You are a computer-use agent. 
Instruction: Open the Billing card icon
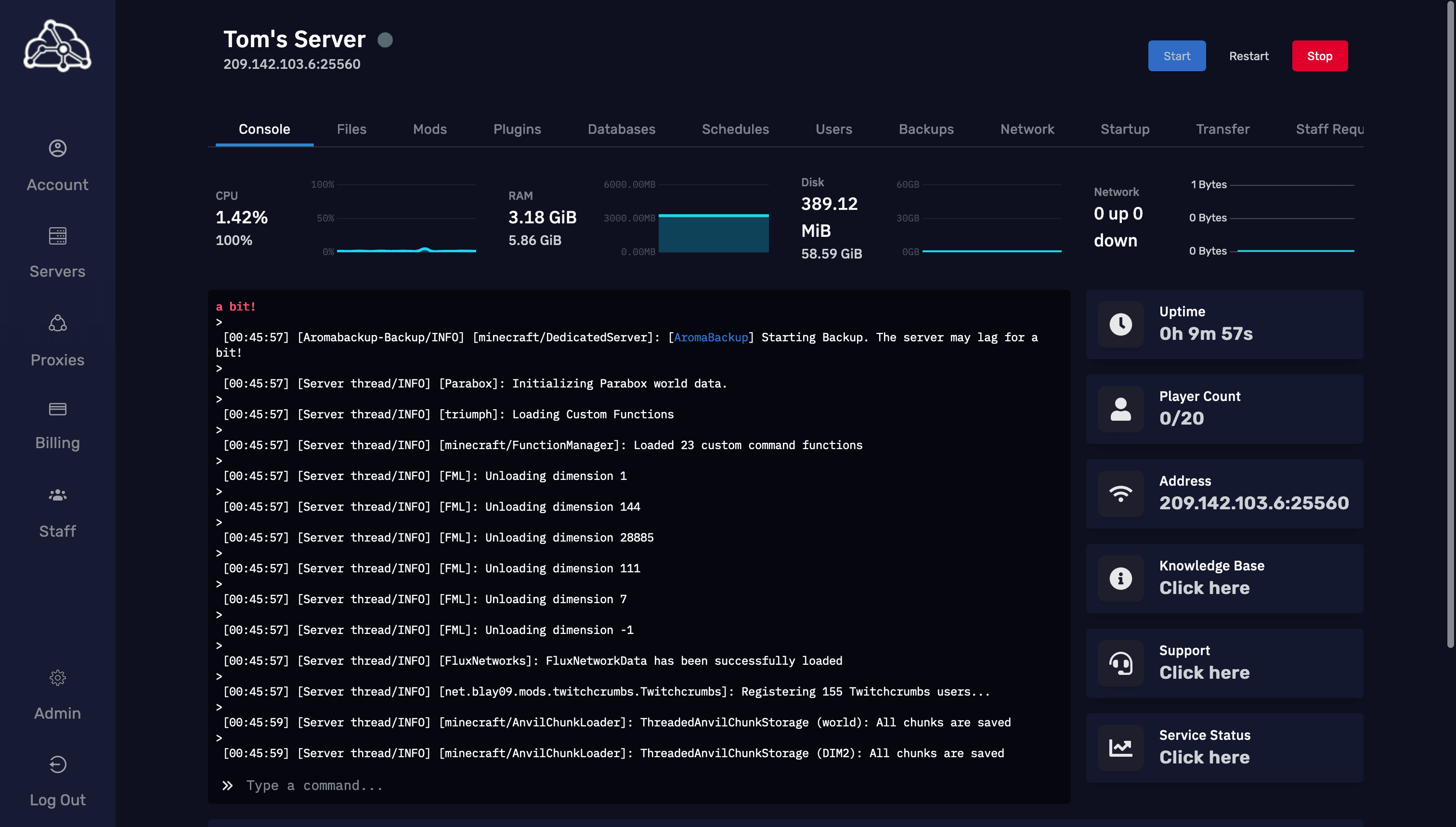pos(57,409)
